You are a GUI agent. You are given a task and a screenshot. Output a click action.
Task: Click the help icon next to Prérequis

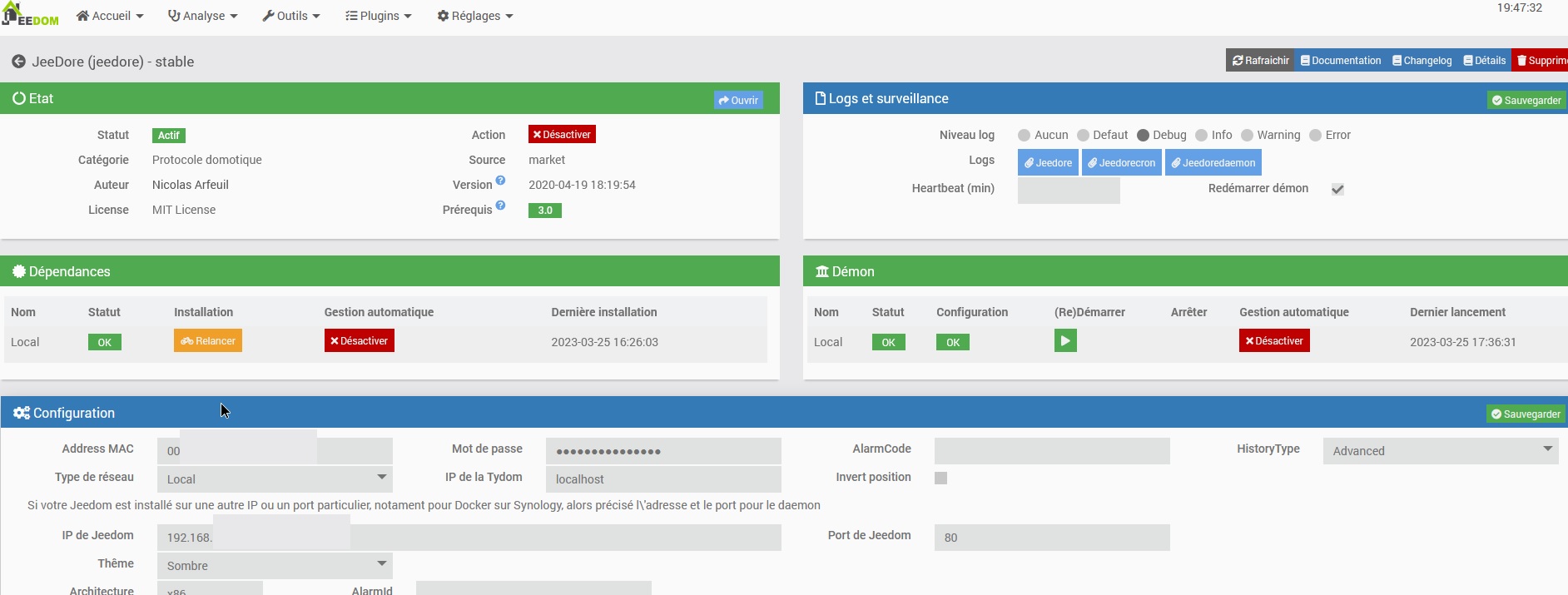(x=500, y=206)
